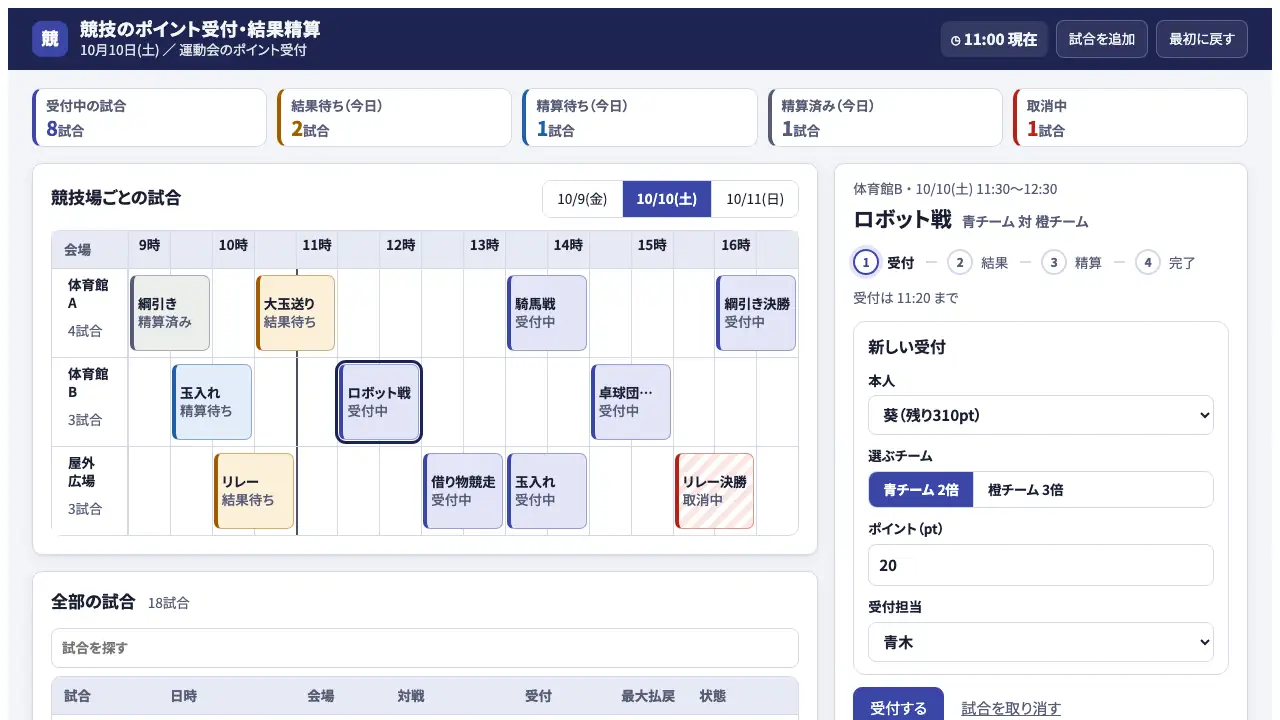Open the 借り物競走 match block
Viewport: 1280px width, 720px height.
(x=463, y=491)
